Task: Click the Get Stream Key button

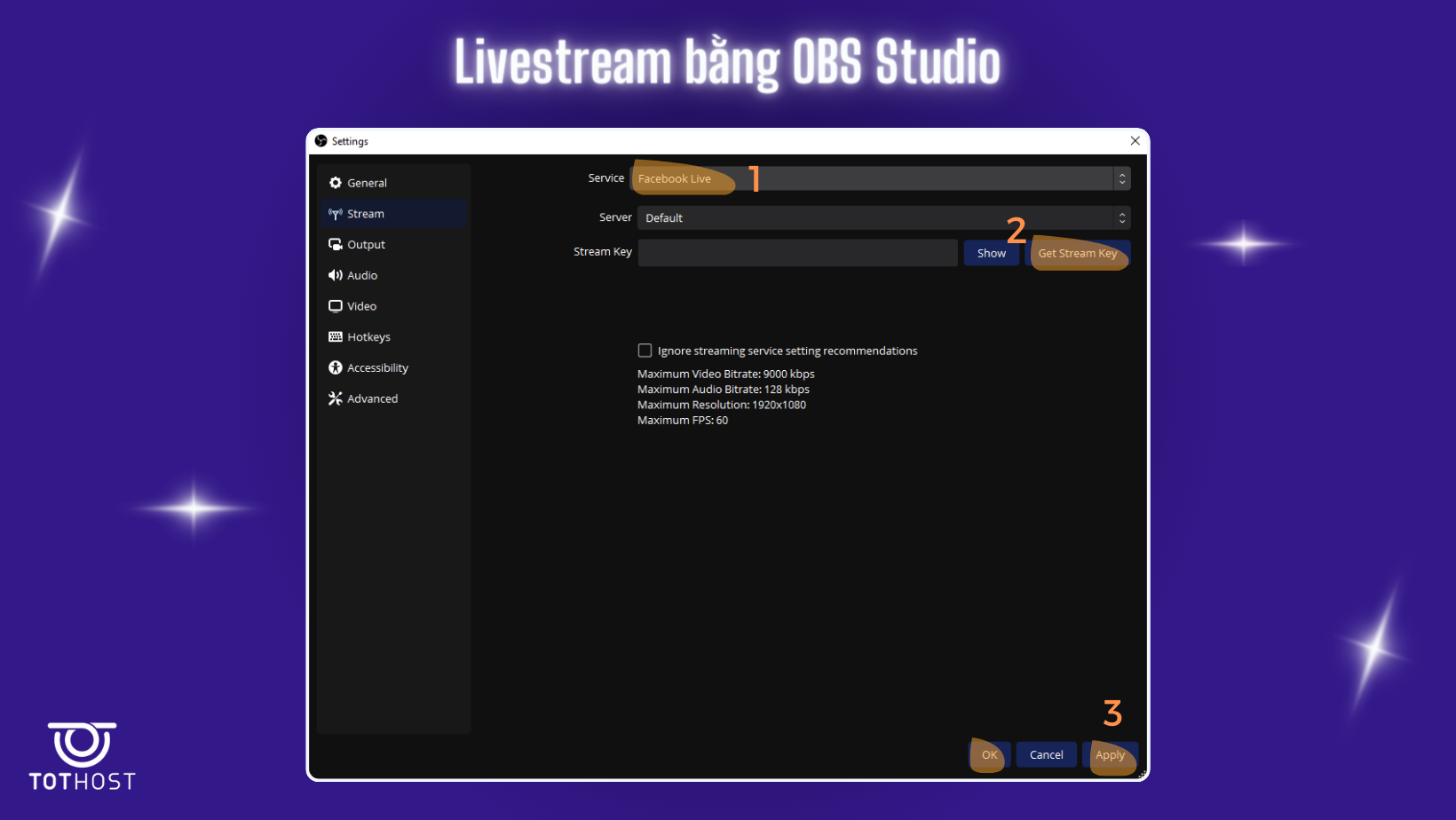Action: pos(1078,253)
